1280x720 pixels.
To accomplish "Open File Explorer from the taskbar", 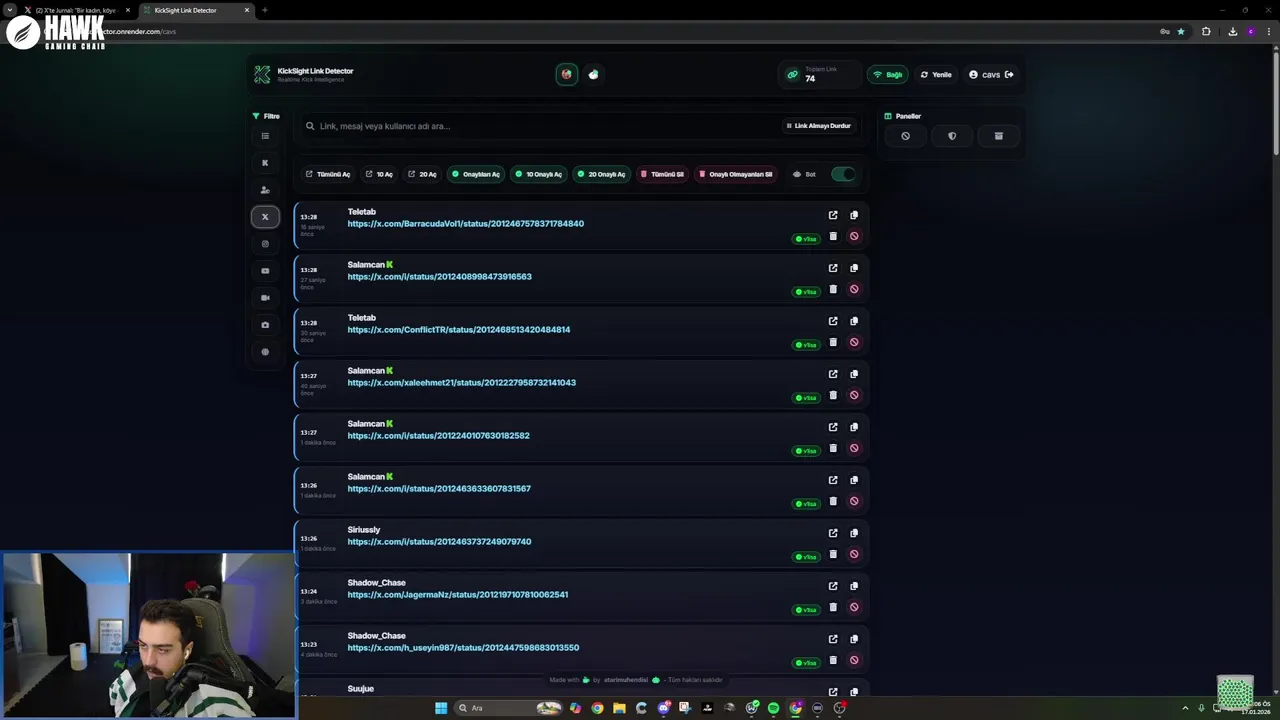I will click(619, 708).
